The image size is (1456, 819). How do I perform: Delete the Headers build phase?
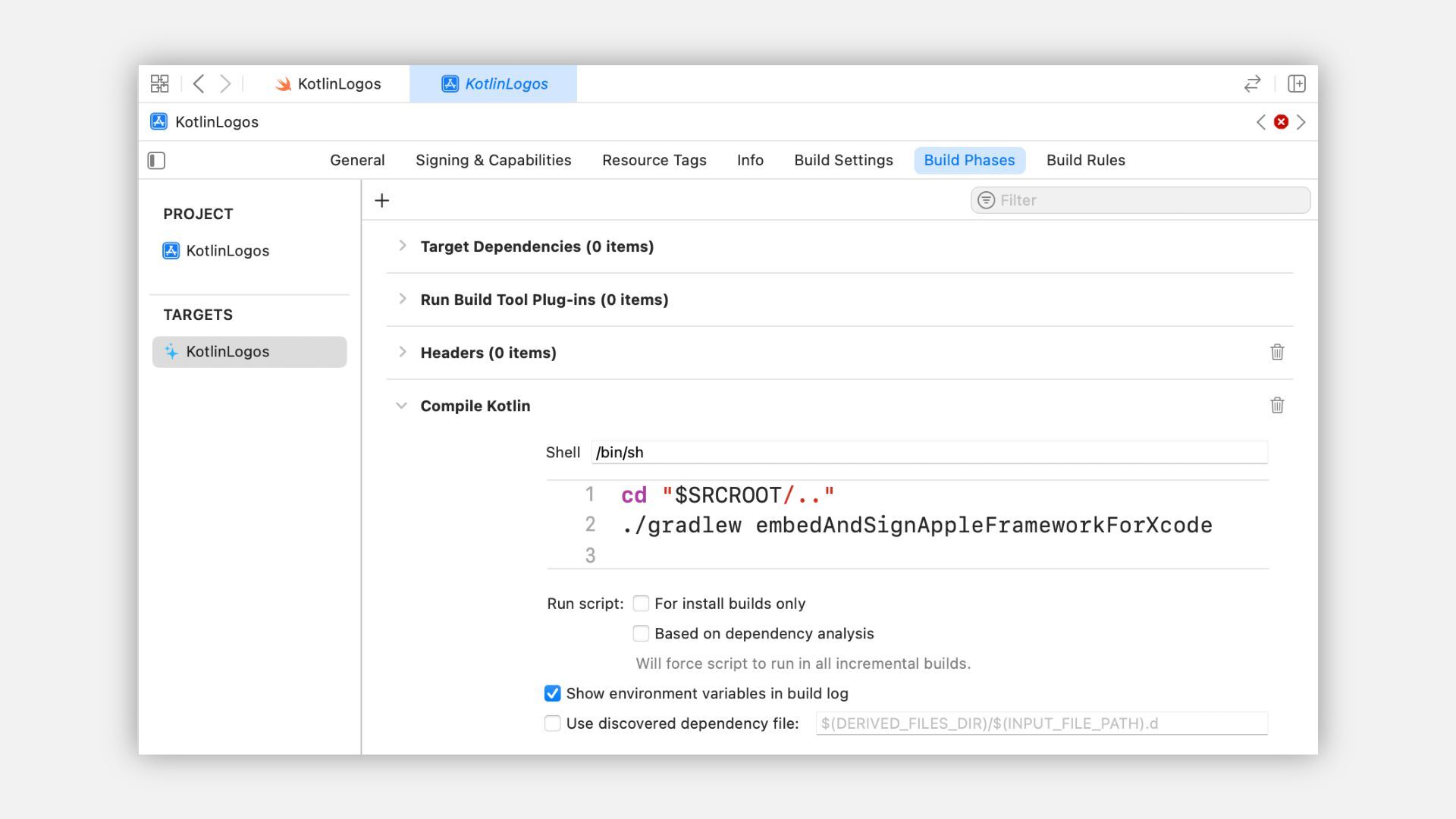coord(1277,353)
